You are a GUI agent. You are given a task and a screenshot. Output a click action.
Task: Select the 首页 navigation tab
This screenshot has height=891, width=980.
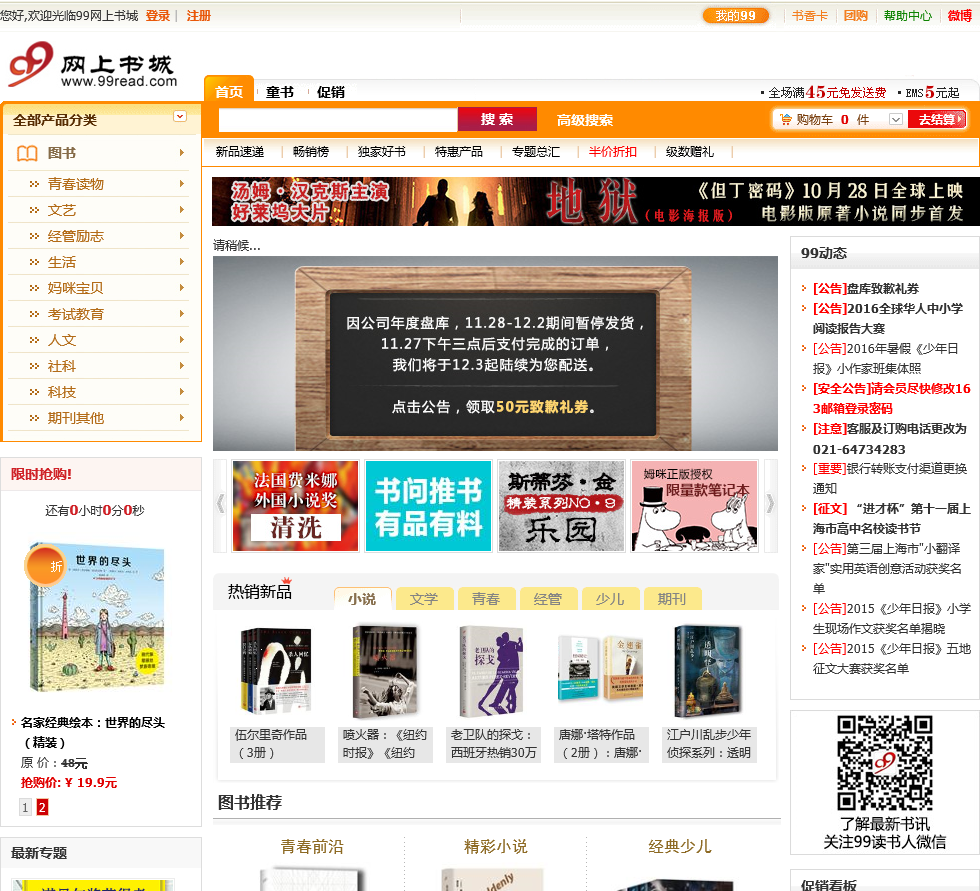tap(229, 91)
